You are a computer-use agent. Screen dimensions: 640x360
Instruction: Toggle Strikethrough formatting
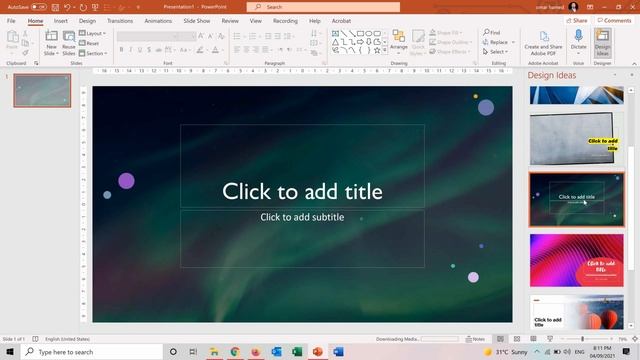coord(158,50)
